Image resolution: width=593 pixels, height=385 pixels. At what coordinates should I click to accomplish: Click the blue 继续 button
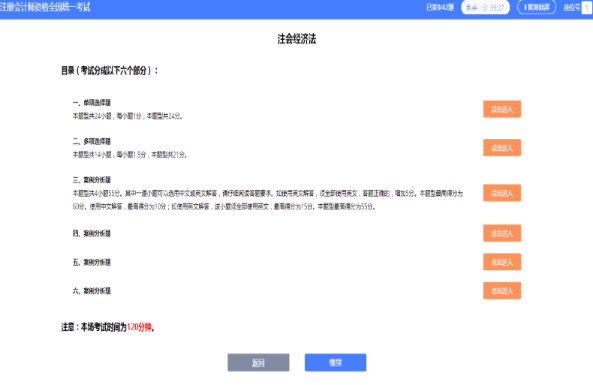(x=335, y=363)
